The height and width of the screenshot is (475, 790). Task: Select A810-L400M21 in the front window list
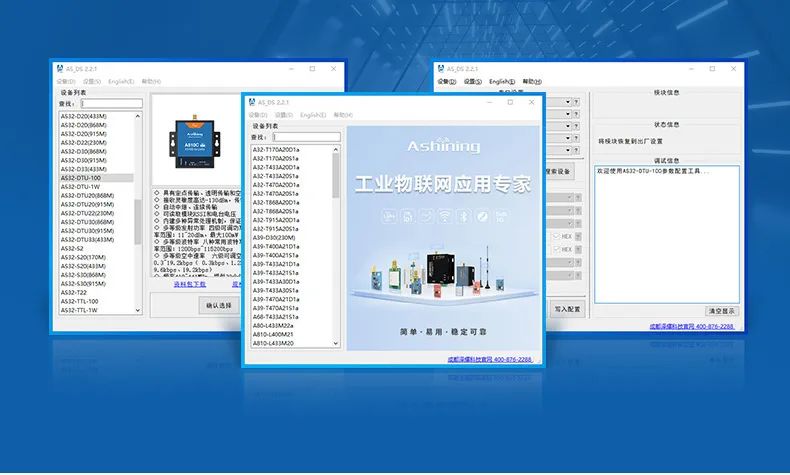[x=273, y=334]
